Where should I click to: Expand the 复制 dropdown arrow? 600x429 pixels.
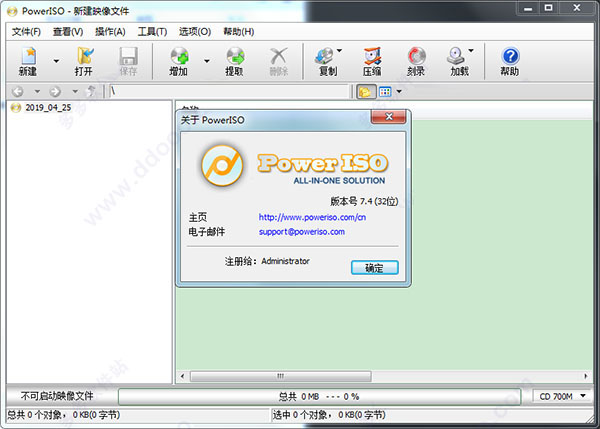tap(339, 51)
